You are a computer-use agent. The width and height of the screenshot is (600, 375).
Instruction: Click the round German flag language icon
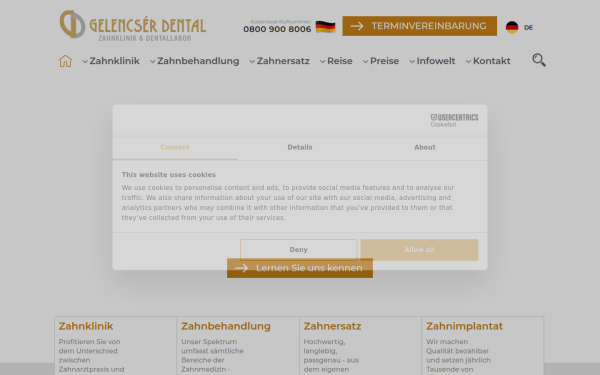[512, 27]
